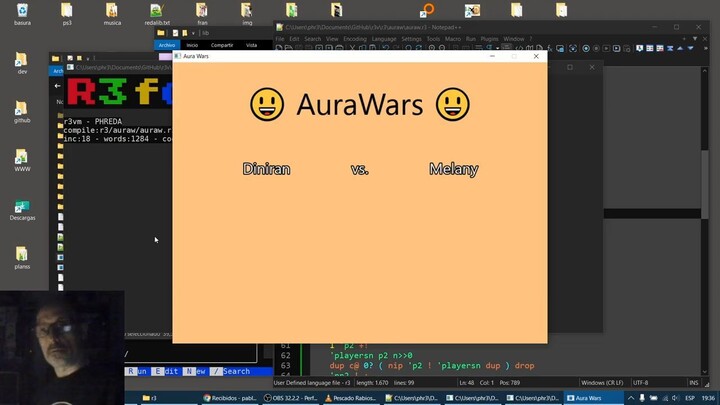Open Notepad++ Language menu
The width and height of the screenshot is (720, 405).
[x=384, y=39]
